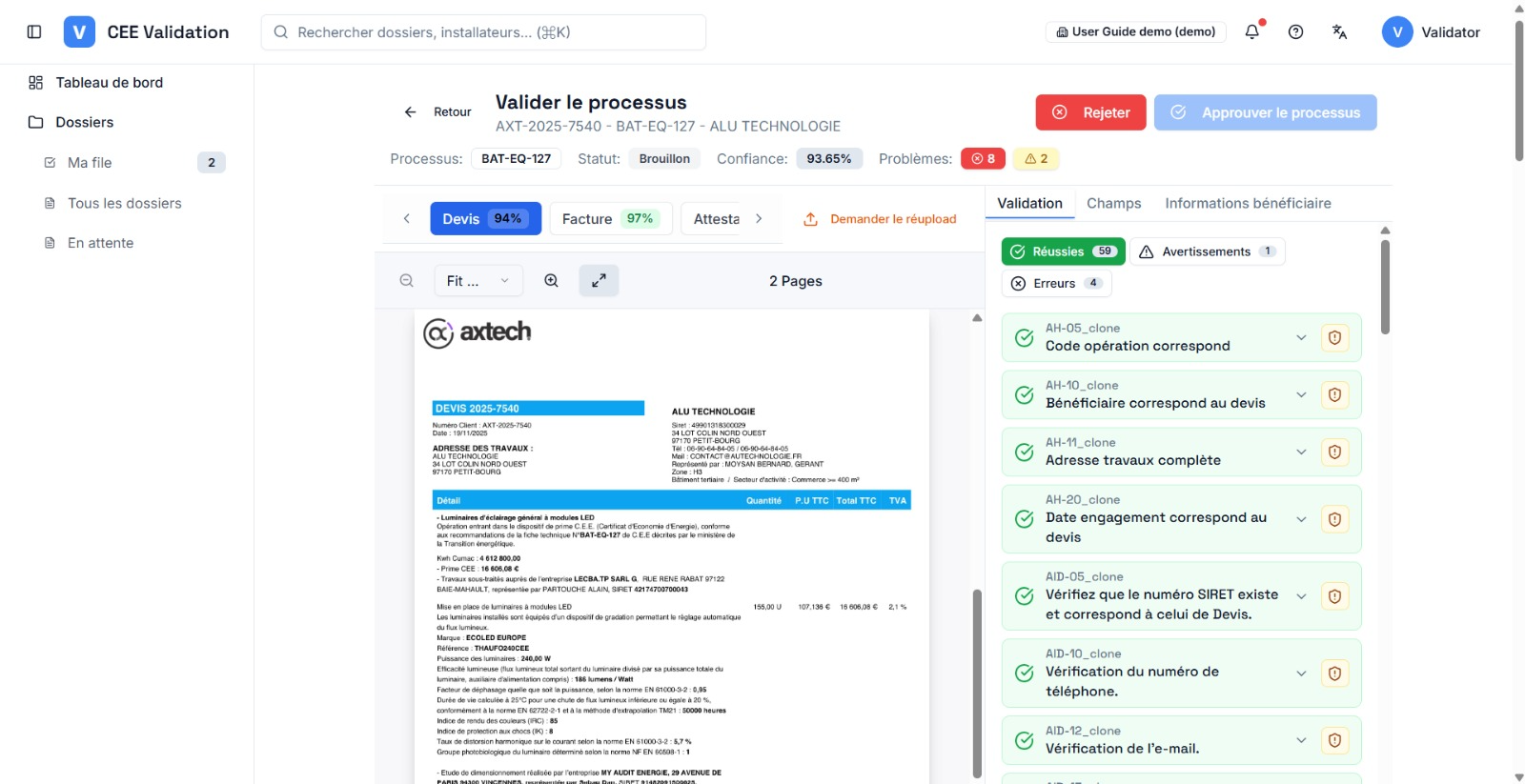Click shield icon for AID-05_clone rule
The width and height of the screenshot is (1525, 784).
[x=1334, y=596]
